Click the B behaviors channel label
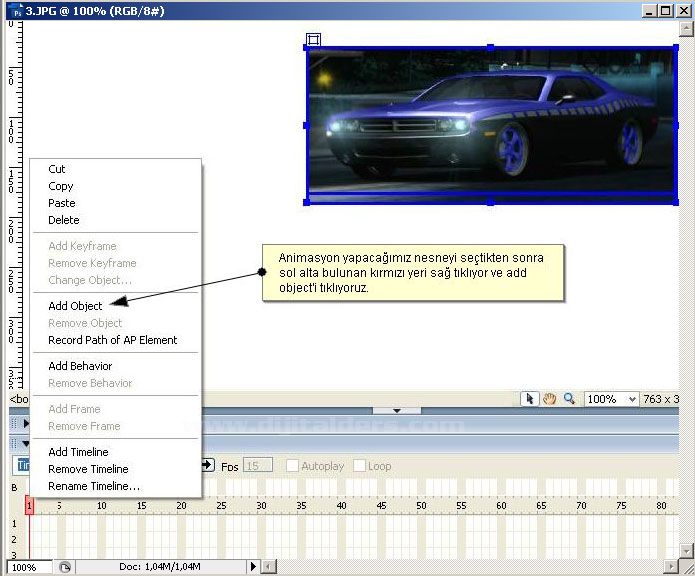The height and width of the screenshot is (576, 695). click(14, 488)
